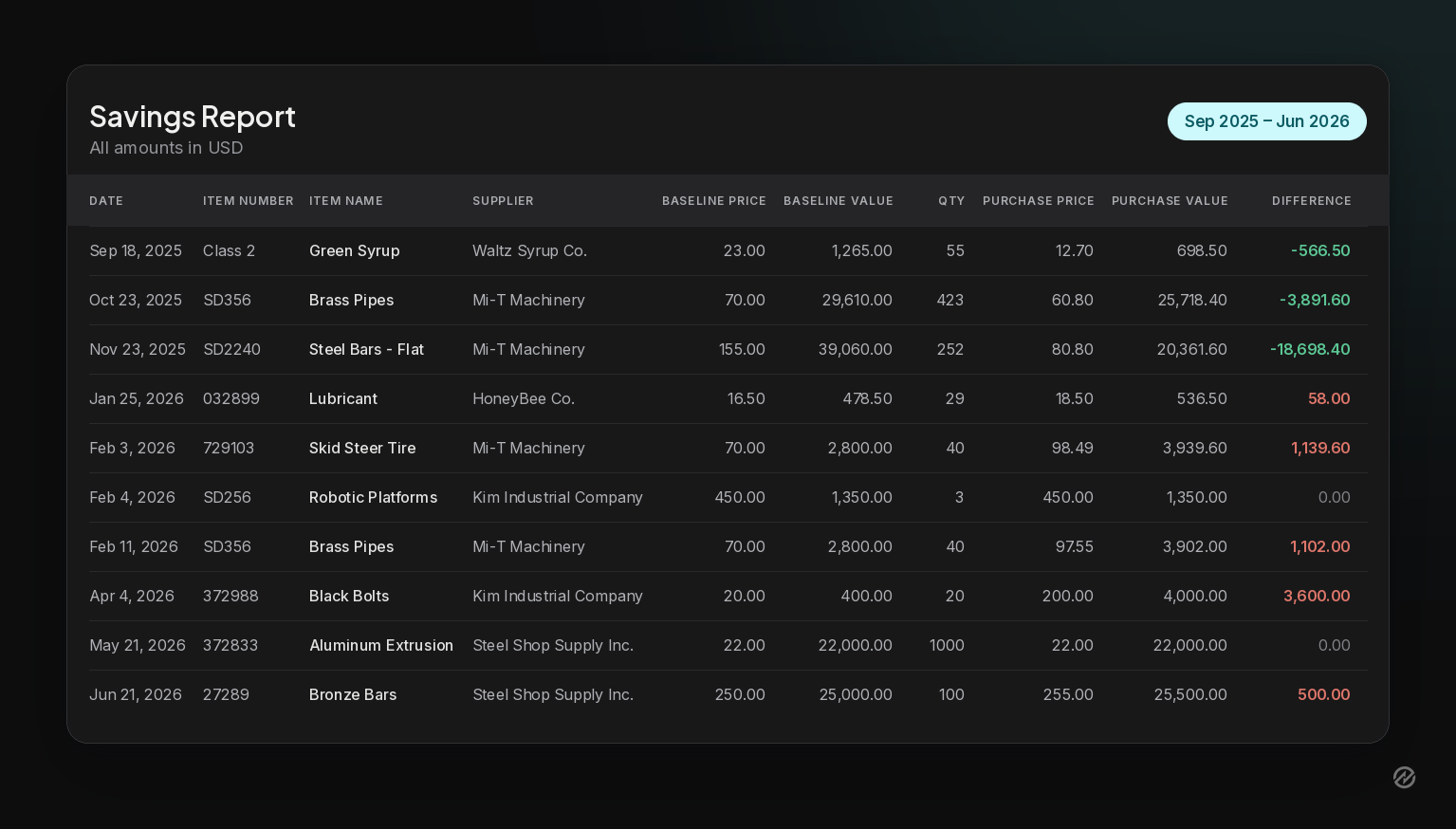The height and width of the screenshot is (829, 1456).
Task: Select the Green Syrup item name
Action: tap(355, 250)
